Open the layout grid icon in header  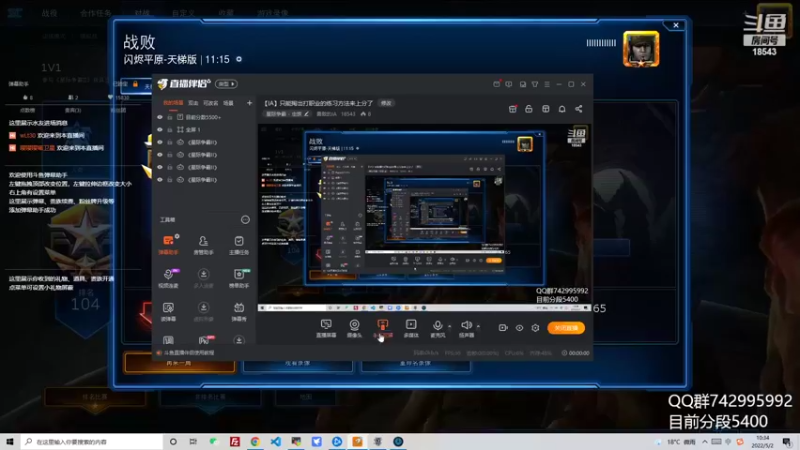[545, 109]
